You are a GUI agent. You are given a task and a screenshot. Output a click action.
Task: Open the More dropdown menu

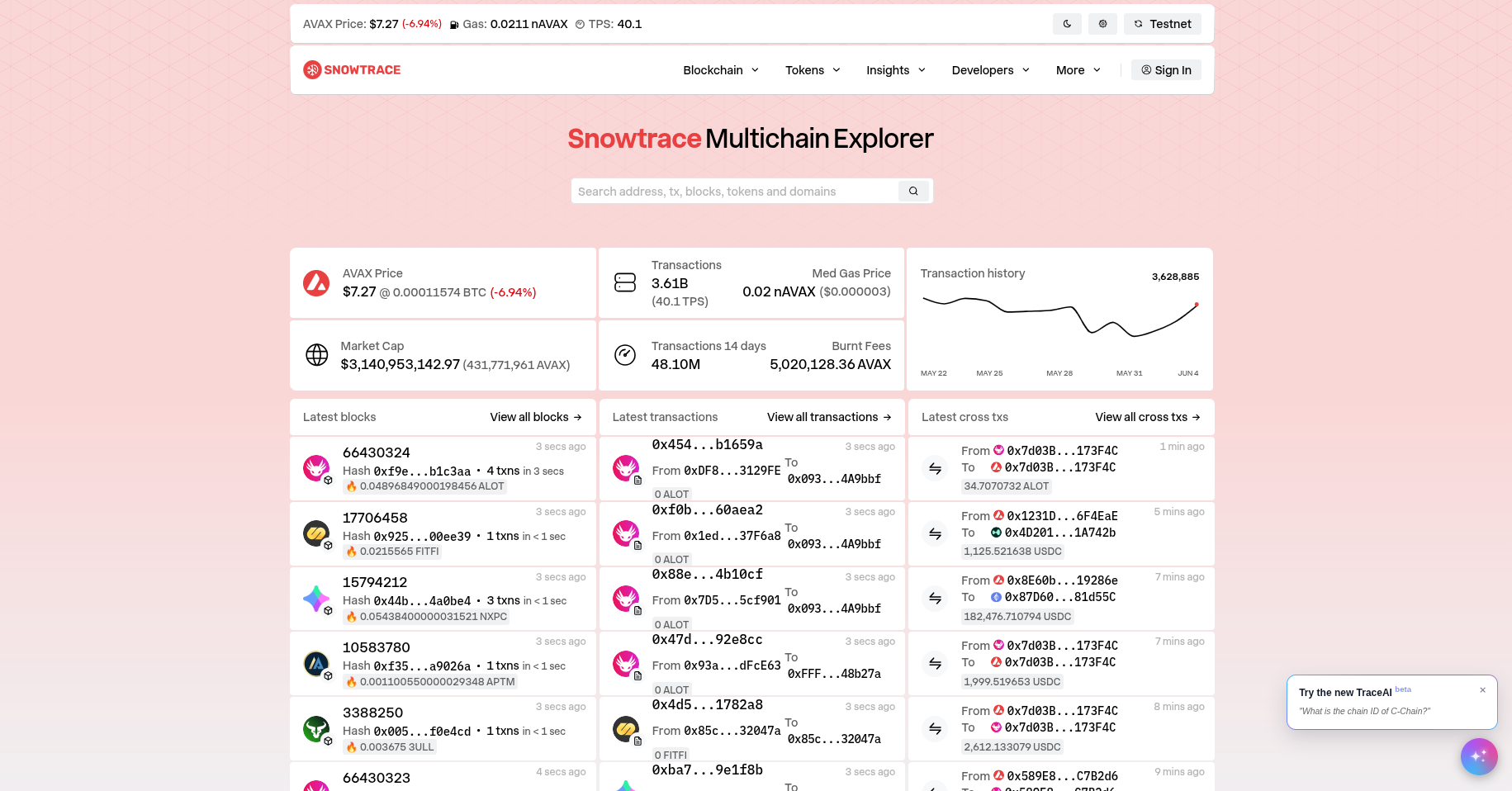1078,70
